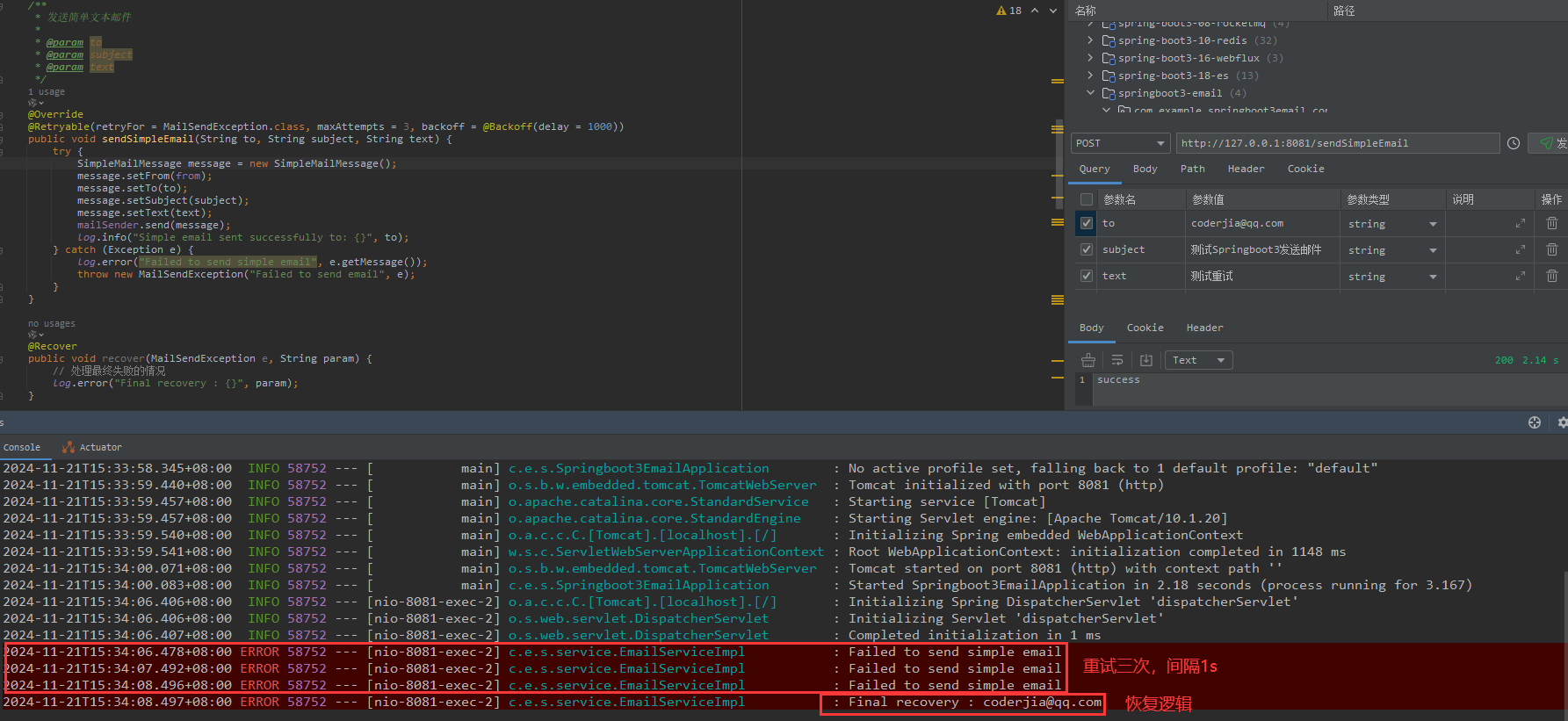The width and height of the screenshot is (1568, 721).
Task: Open the Console tab
Action: (x=22, y=447)
